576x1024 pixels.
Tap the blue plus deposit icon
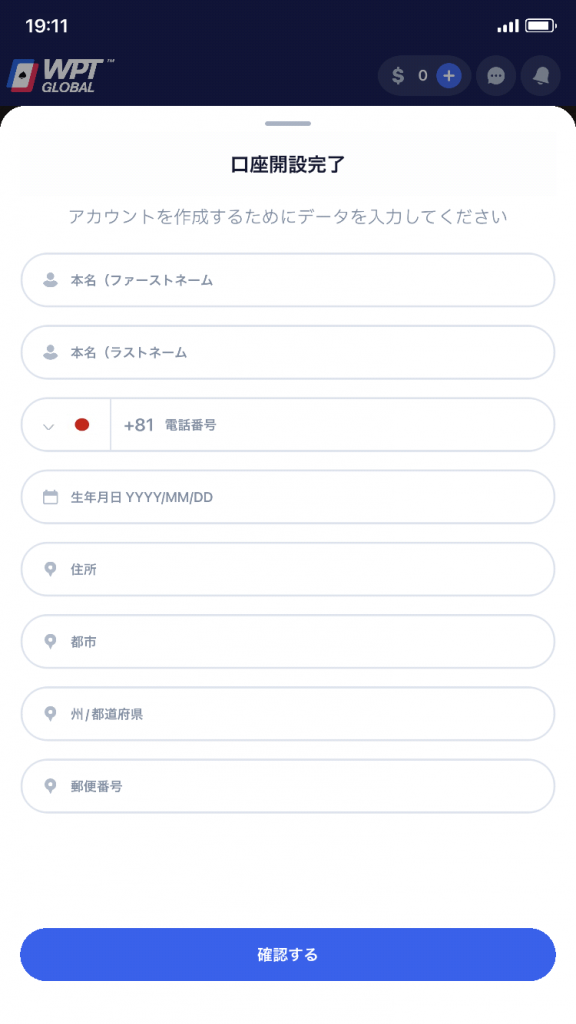(x=449, y=76)
